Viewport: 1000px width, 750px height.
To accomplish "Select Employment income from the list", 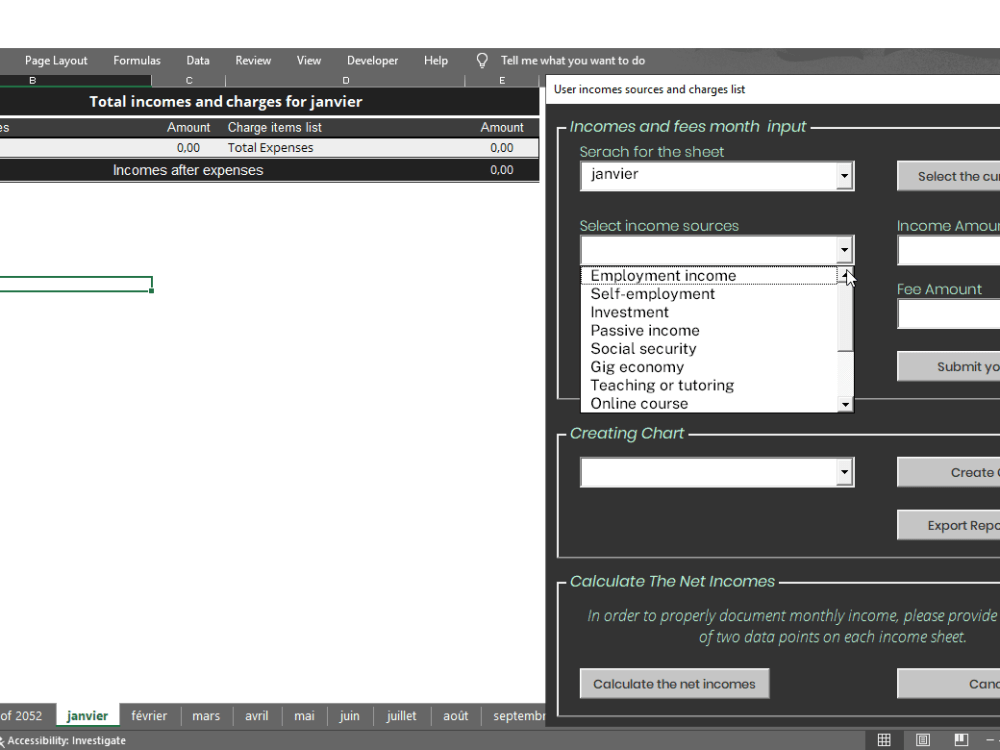I will pyautogui.click(x=663, y=275).
